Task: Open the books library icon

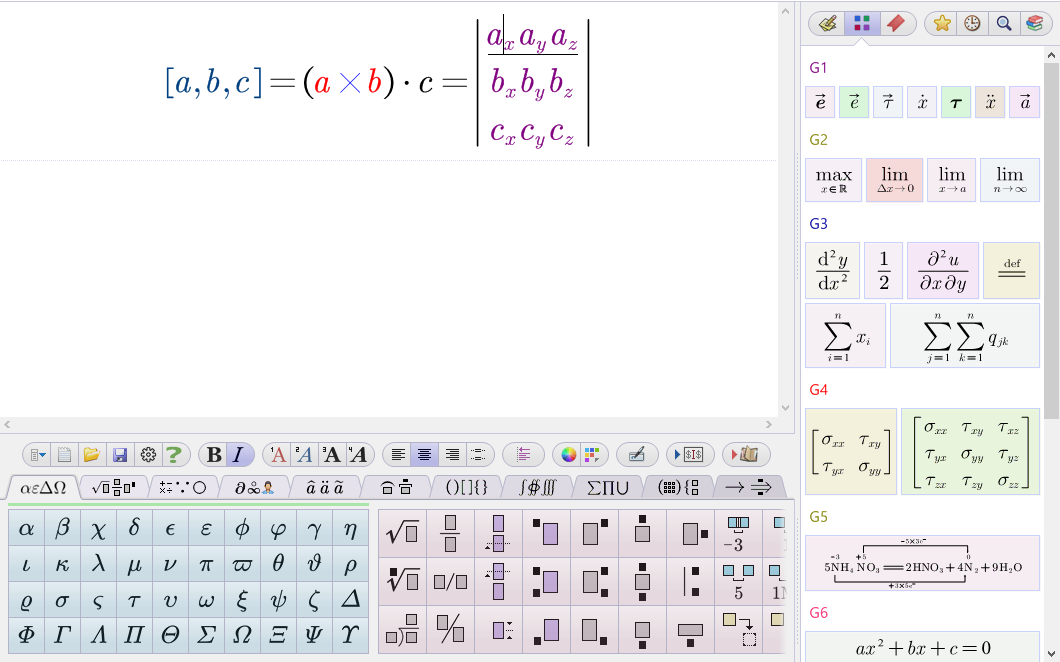Action: pyautogui.click(x=1034, y=22)
